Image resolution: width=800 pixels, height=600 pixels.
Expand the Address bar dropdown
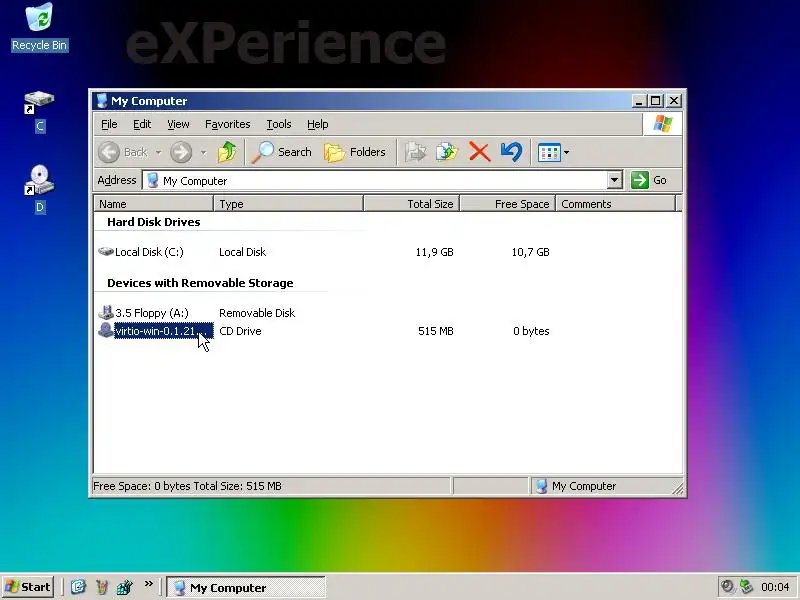coord(615,180)
